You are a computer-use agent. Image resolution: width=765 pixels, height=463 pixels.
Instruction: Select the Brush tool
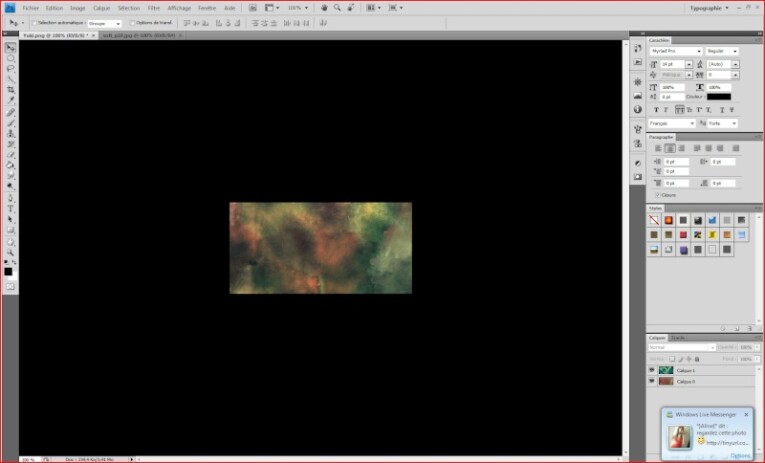pyautogui.click(x=10, y=123)
